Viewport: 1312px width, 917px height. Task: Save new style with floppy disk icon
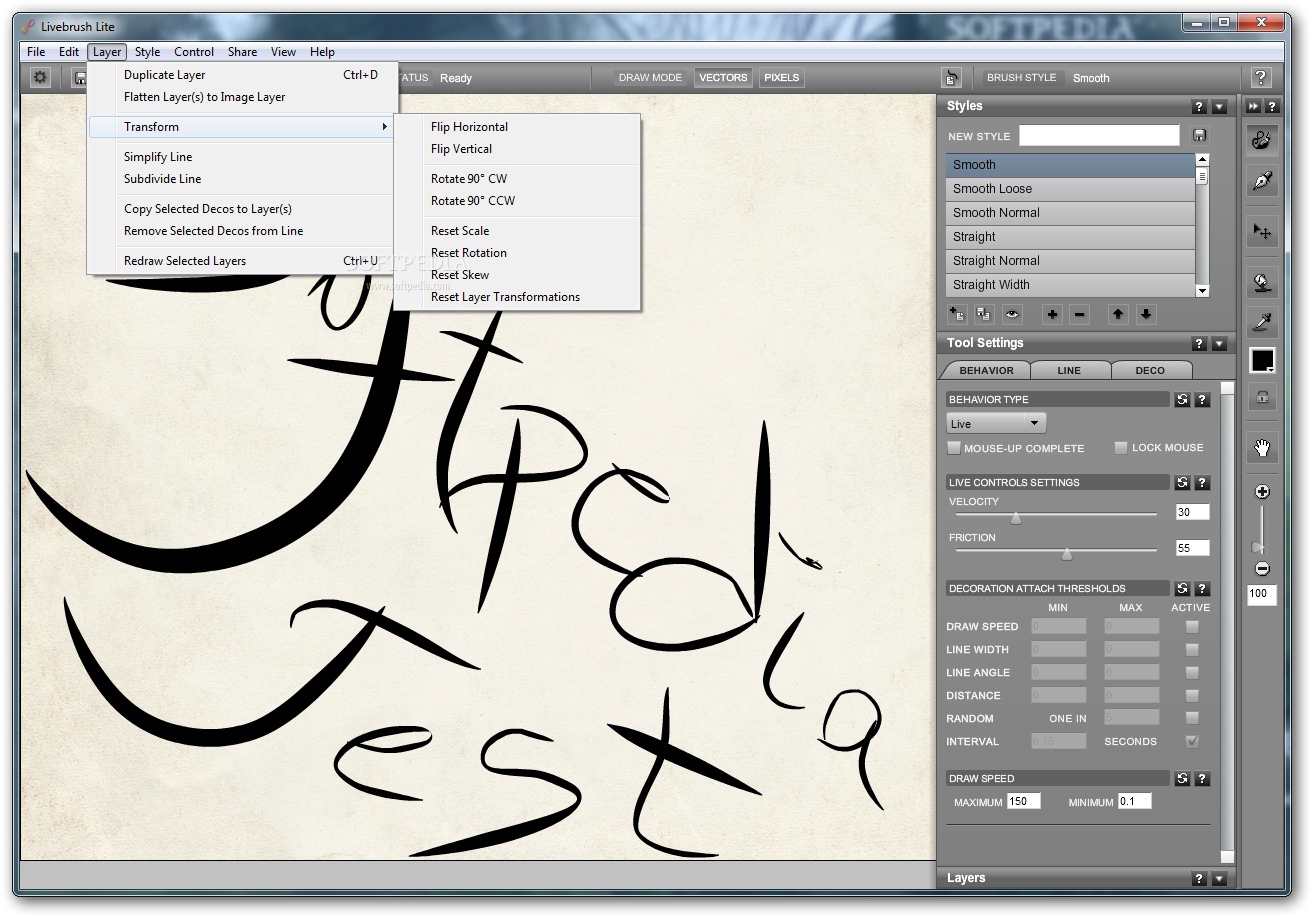coord(1200,136)
